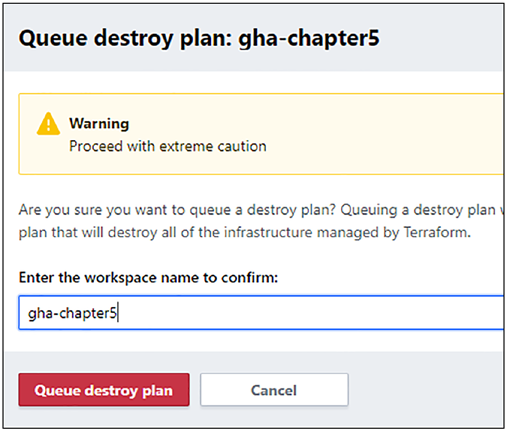Click the word 'gha-chapter5' in the dialog title
507x431 pixels.
coord(309,38)
